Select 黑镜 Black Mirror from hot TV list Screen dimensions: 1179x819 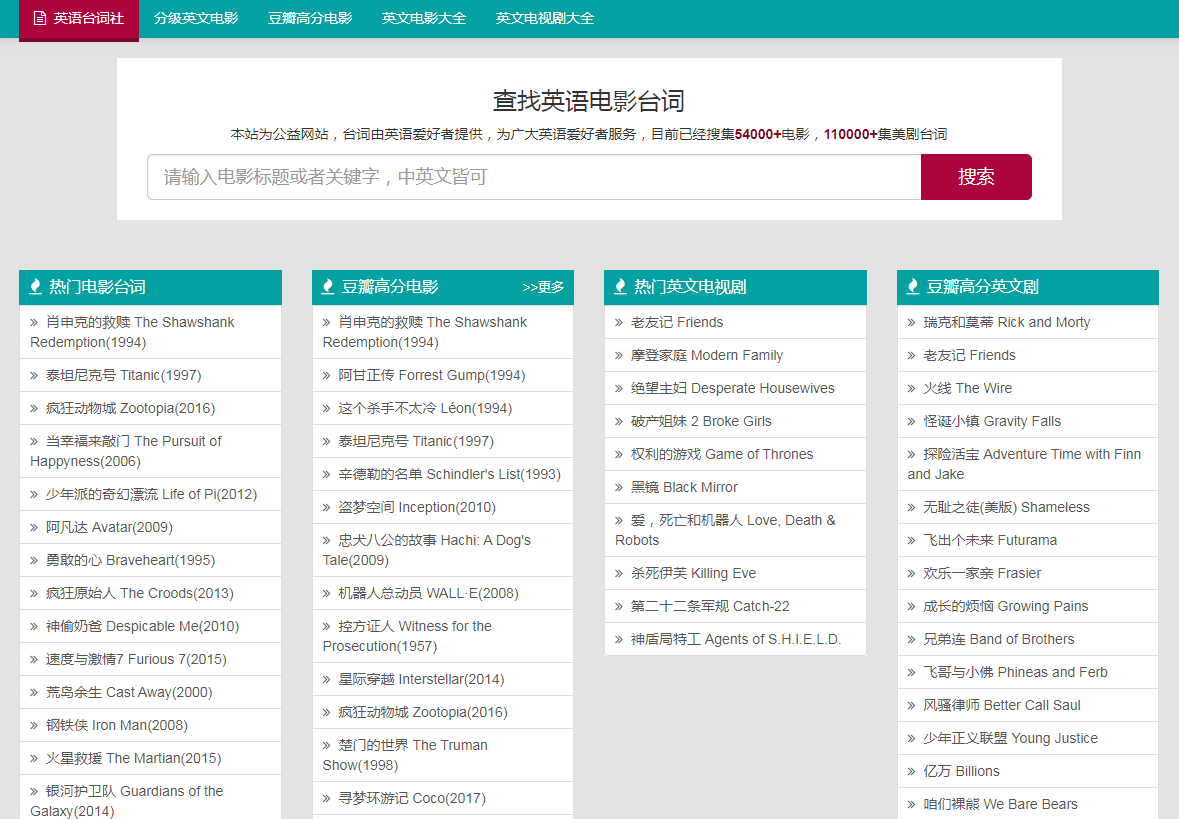coord(682,487)
